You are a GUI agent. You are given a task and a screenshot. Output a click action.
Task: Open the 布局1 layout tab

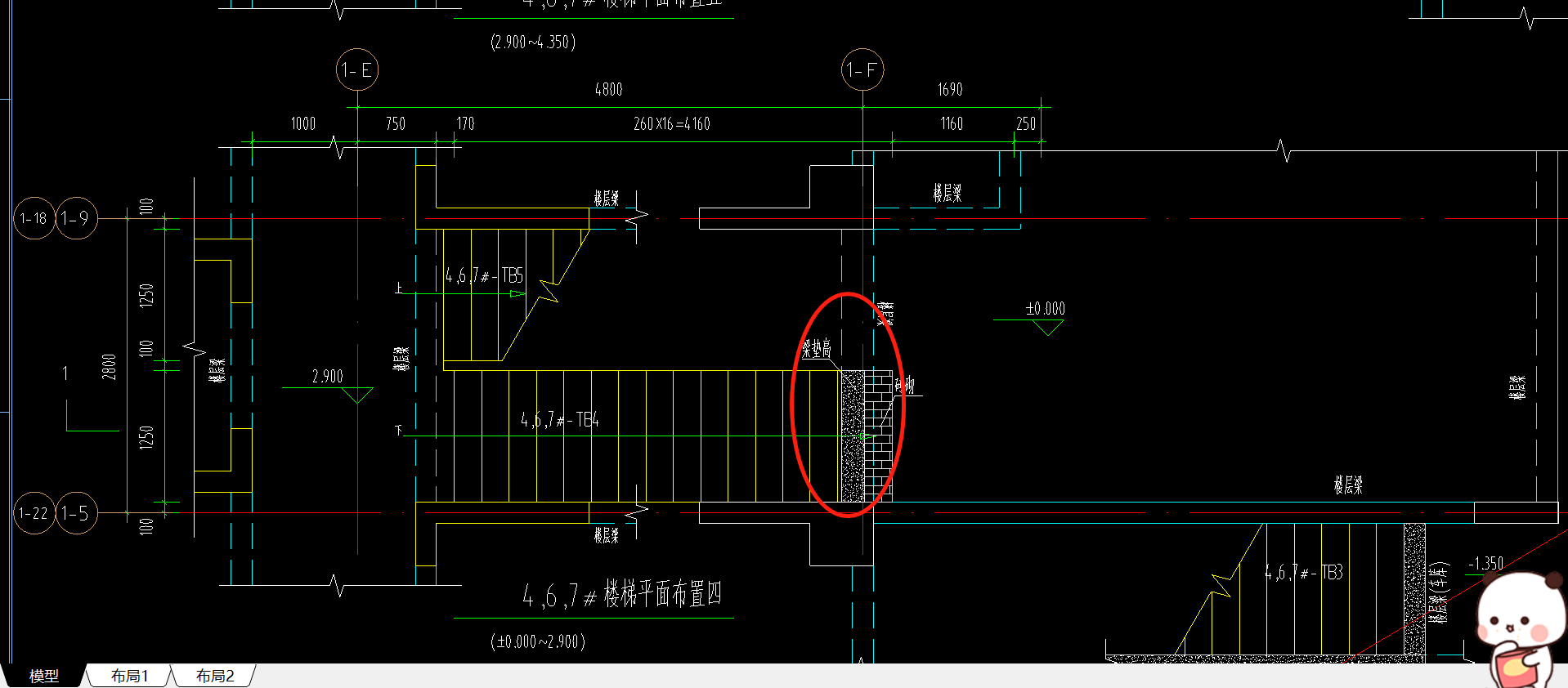click(x=130, y=676)
